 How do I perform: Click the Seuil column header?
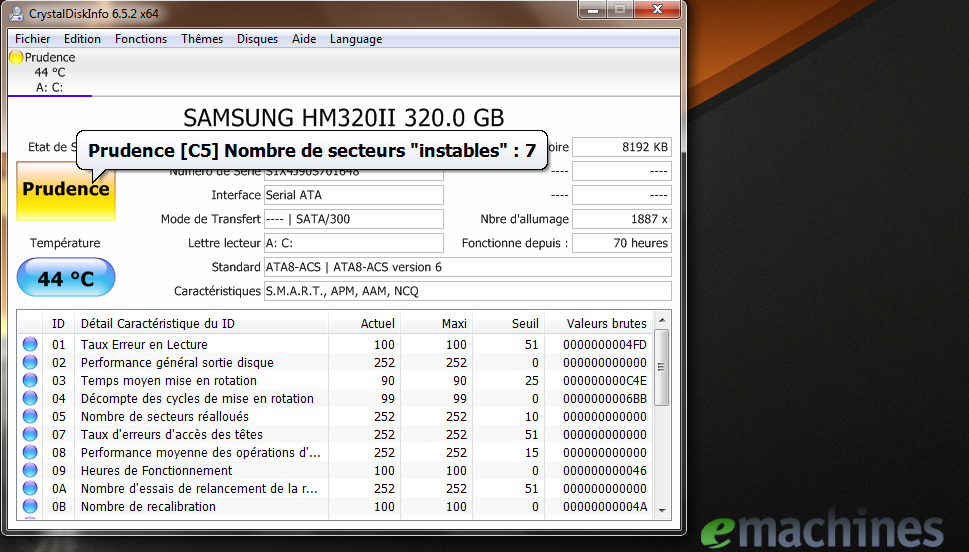click(x=509, y=323)
